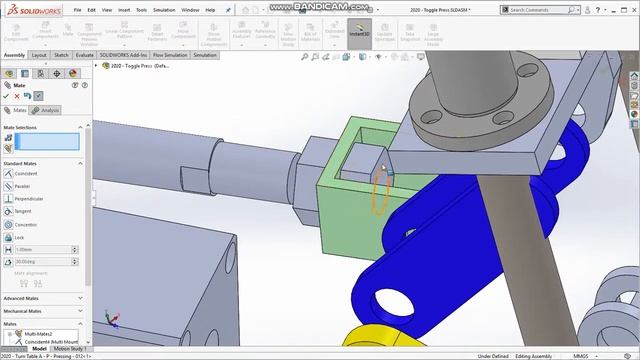Undo the last mate with blue arrow
Image resolution: width=640 pixels, height=360 pixels.
(27, 96)
